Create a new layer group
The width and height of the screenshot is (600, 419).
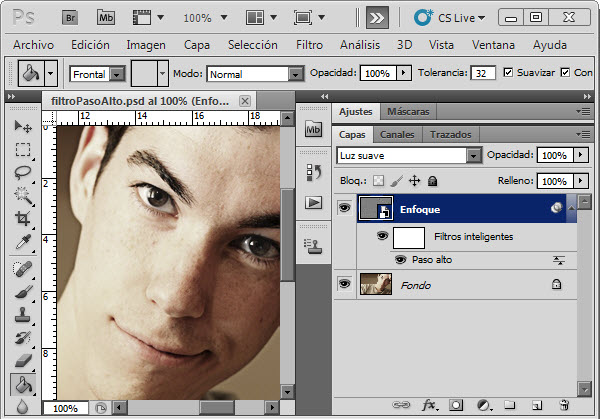pyautogui.click(x=509, y=405)
